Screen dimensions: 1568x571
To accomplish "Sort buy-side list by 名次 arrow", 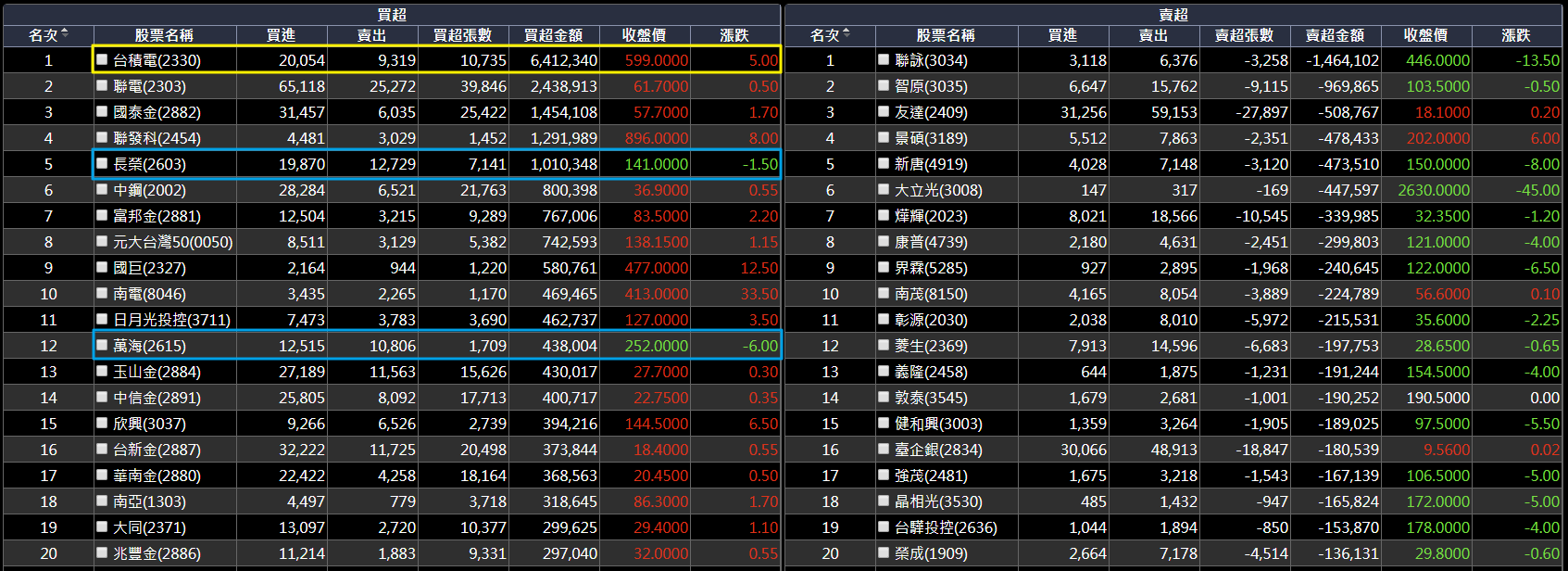I will (64, 34).
